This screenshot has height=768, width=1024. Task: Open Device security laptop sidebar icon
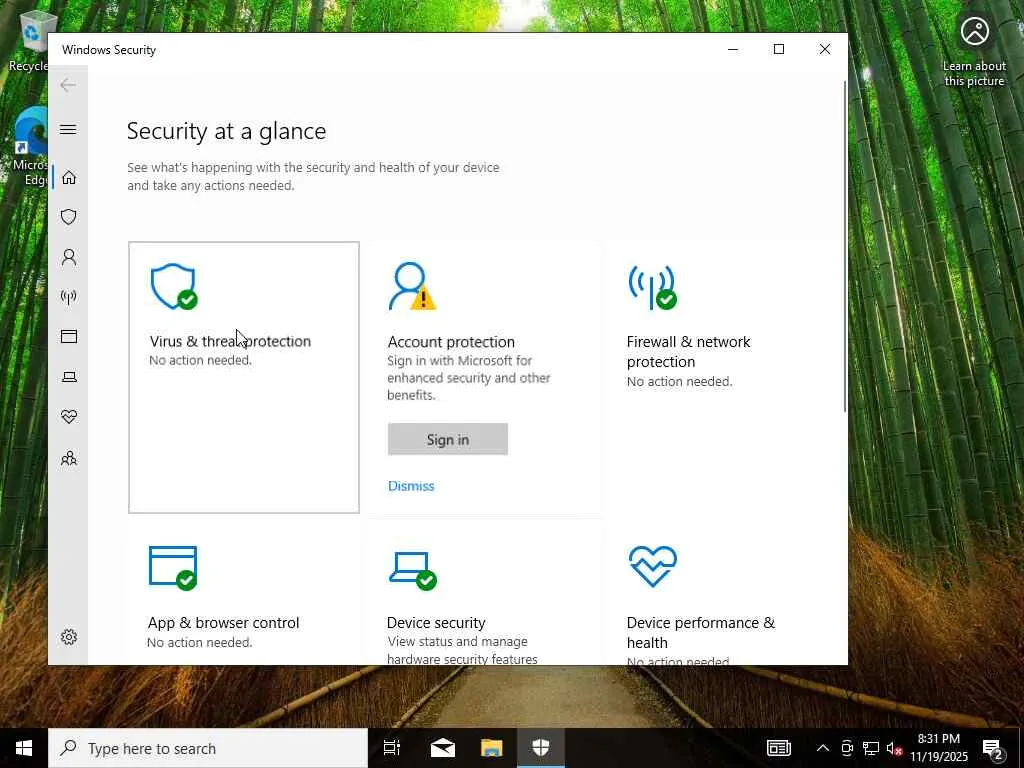69,377
